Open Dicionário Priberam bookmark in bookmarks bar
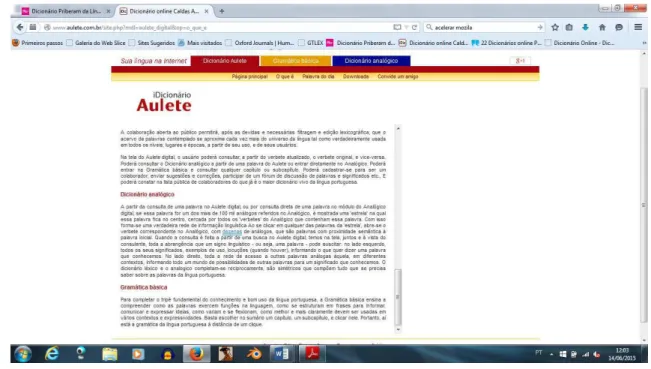The image size is (651, 369). point(361,43)
